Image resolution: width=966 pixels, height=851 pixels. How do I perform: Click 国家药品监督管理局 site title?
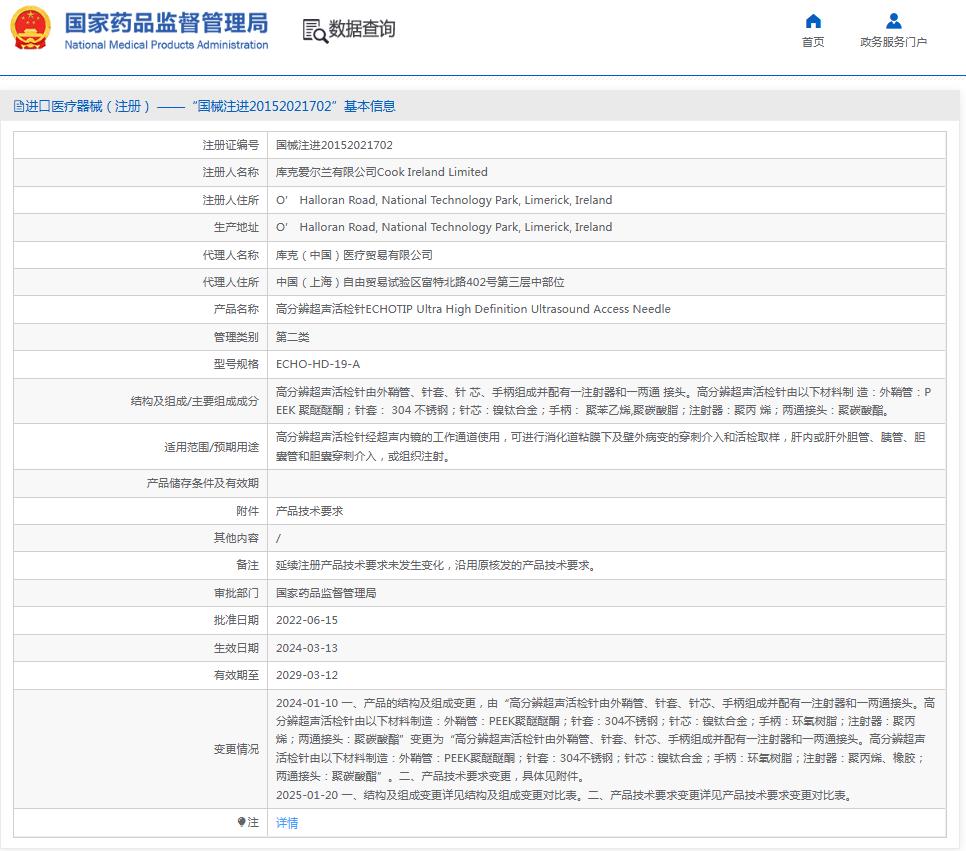click(x=166, y=23)
